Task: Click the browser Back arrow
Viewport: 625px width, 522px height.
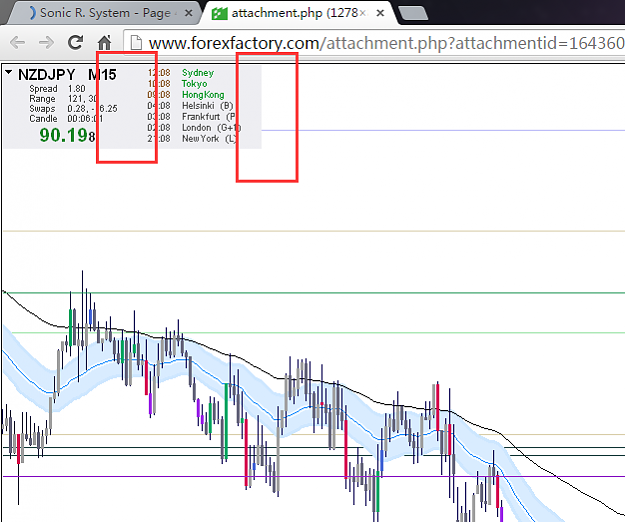Action: pos(17,42)
